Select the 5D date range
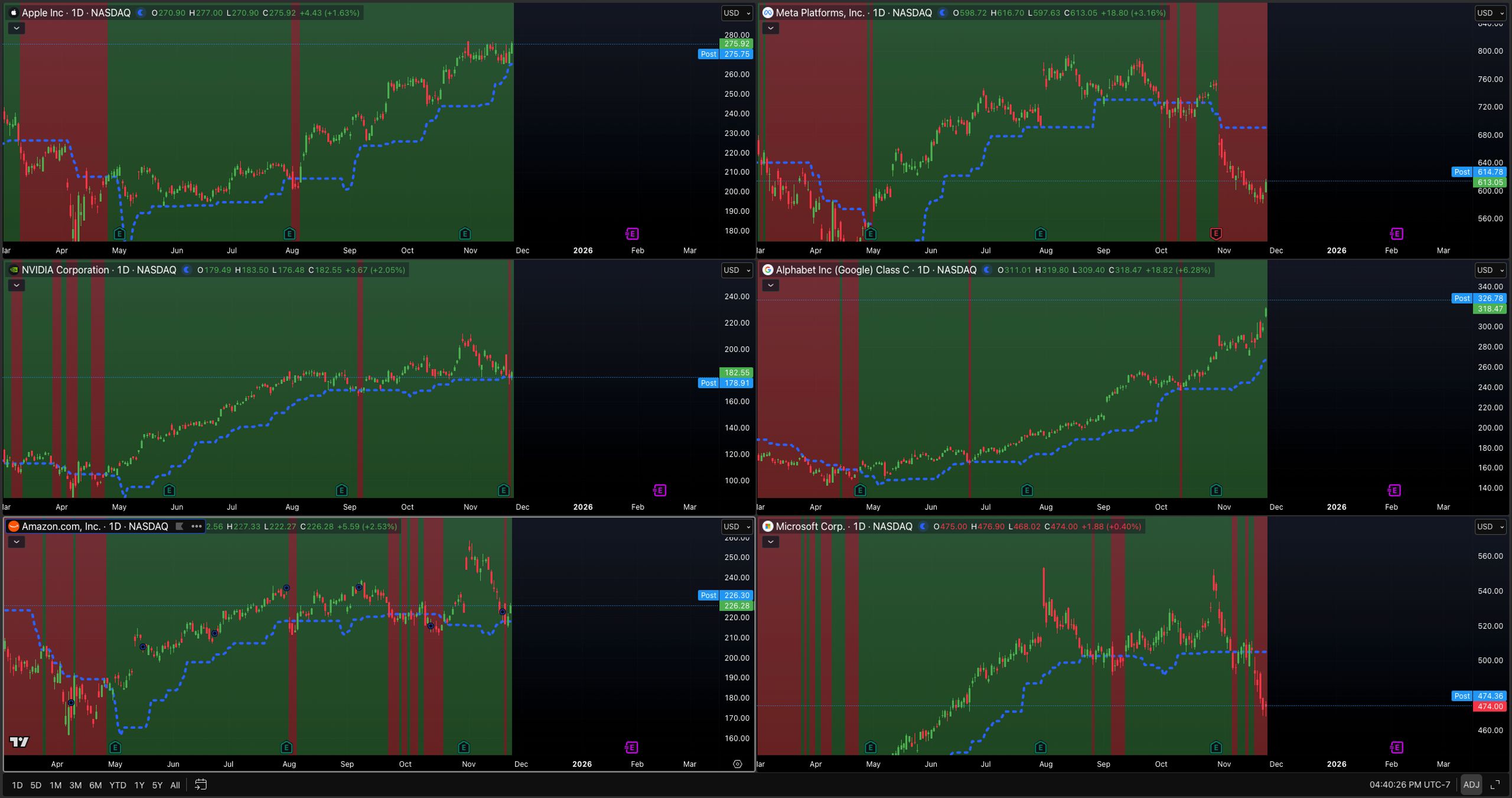Image resolution: width=1512 pixels, height=798 pixels. click(x=36, y=785)
